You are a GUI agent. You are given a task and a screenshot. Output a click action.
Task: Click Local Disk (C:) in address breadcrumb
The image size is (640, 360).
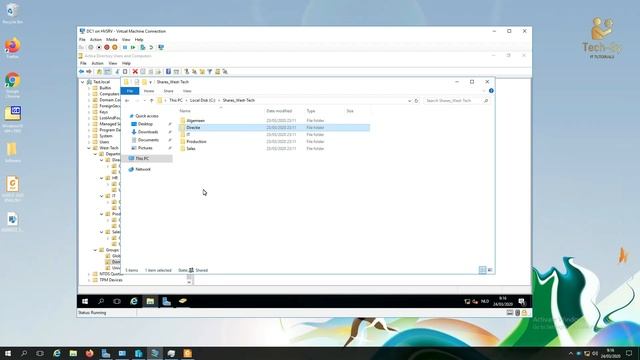tap(202, 100)
